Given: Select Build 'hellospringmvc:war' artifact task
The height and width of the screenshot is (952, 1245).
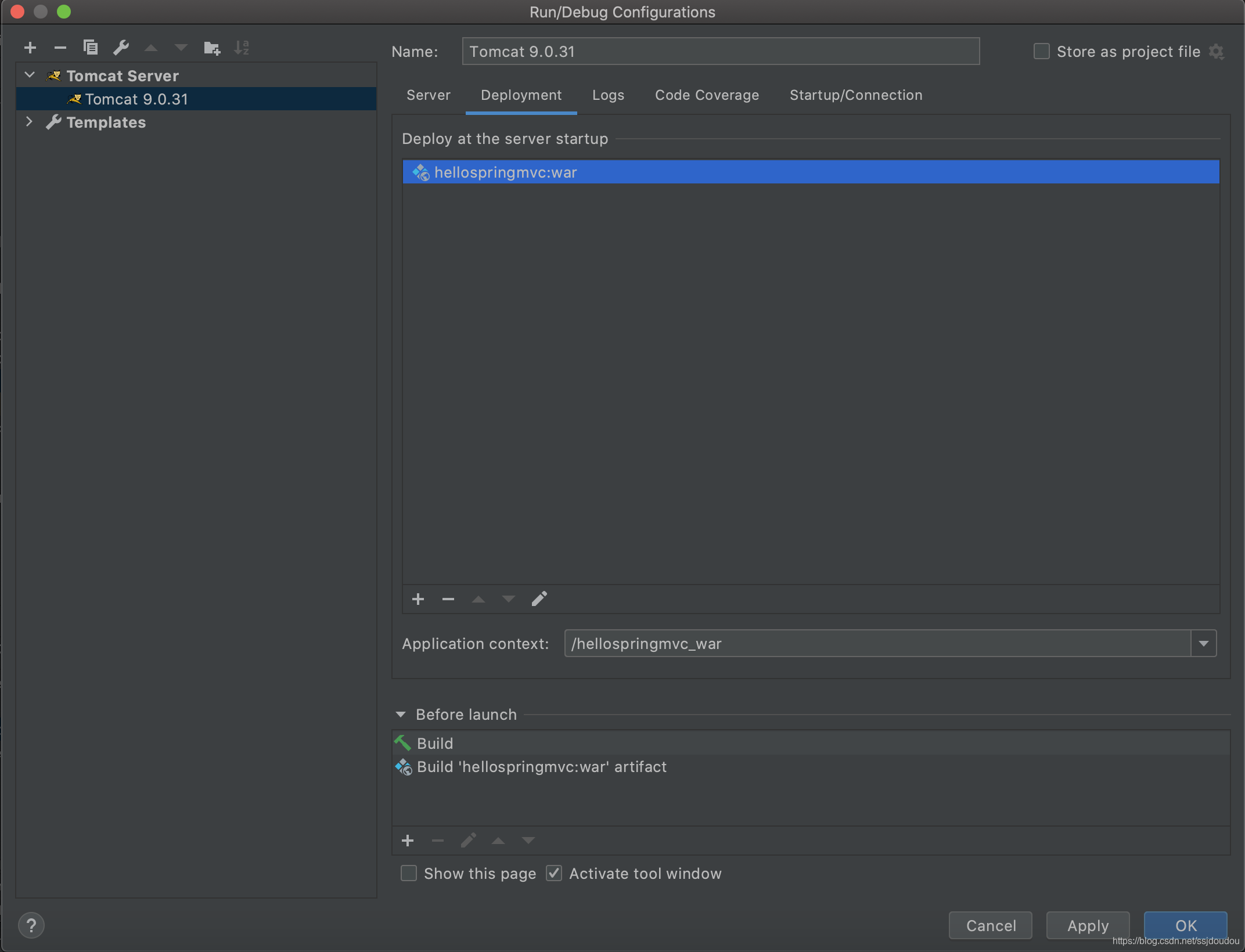Looking at the screenshot, I should 811,767.
